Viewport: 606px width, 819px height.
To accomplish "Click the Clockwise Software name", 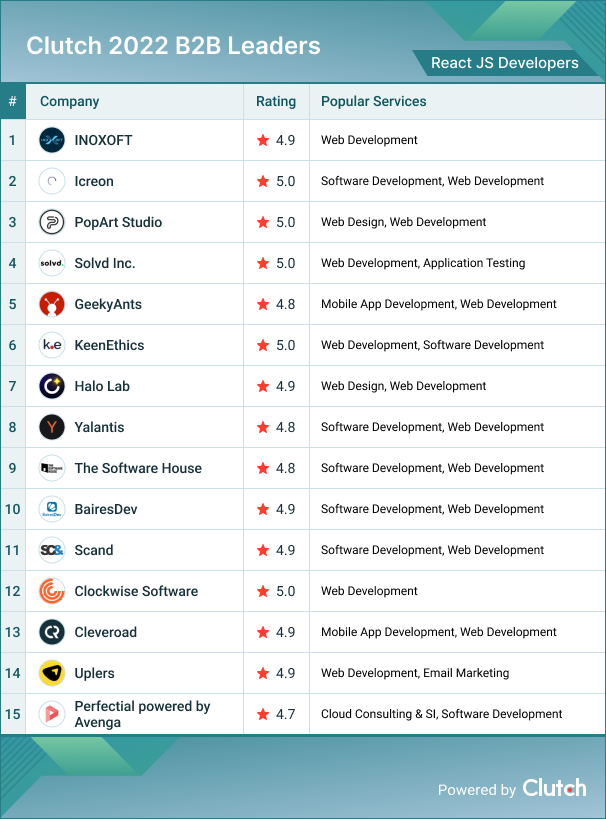I will coord(136,591).
